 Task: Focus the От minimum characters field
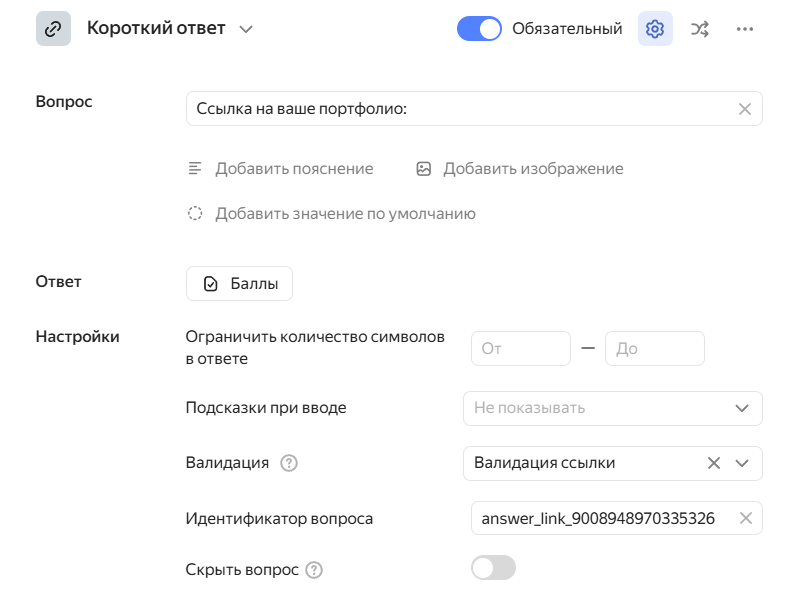tap(520, 349)
